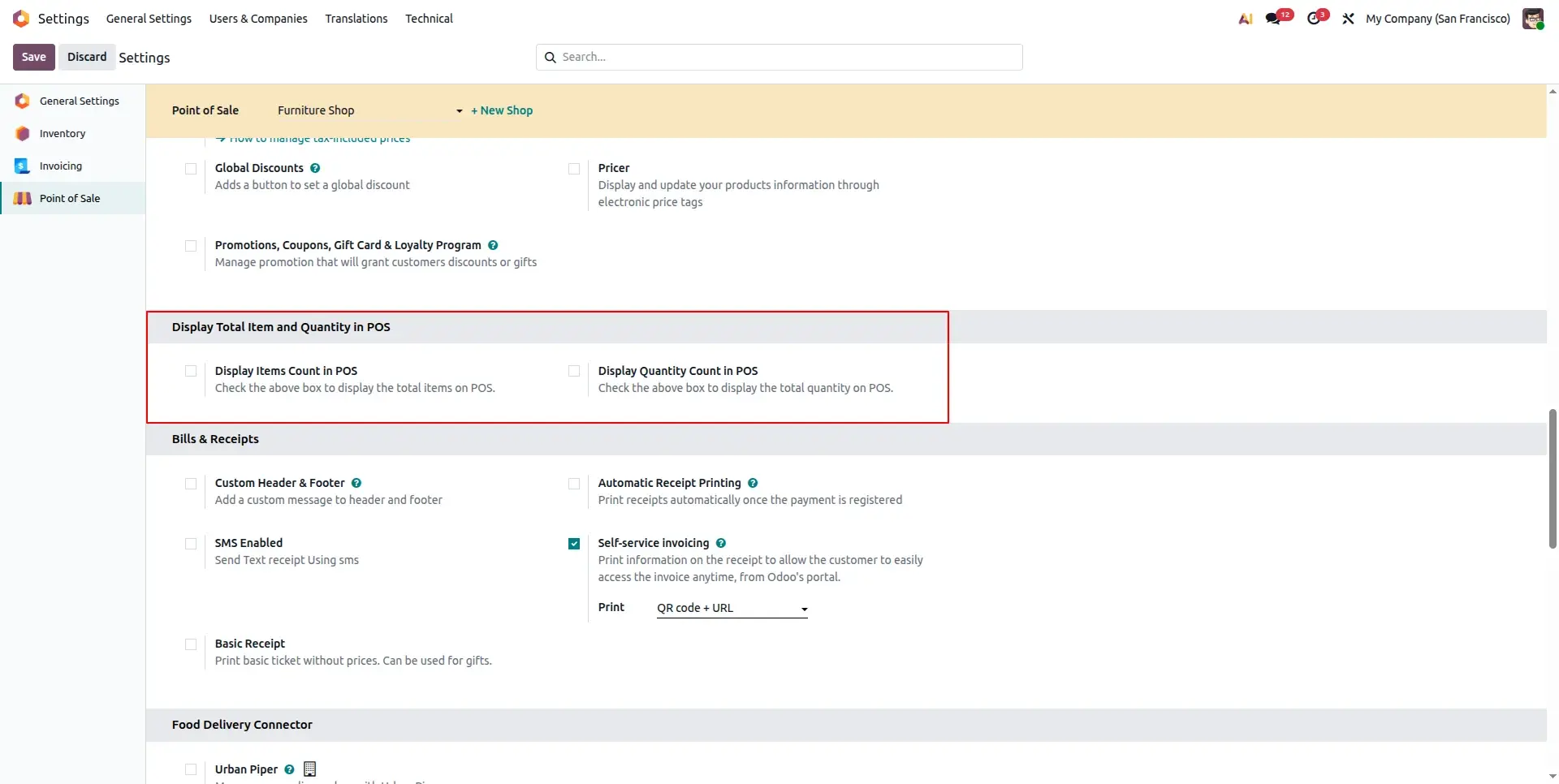Click the 'Food Delivery Connector' section heading
Image resolution: width=1559 pixels, height=784 pixels.
tap(242, 725)
